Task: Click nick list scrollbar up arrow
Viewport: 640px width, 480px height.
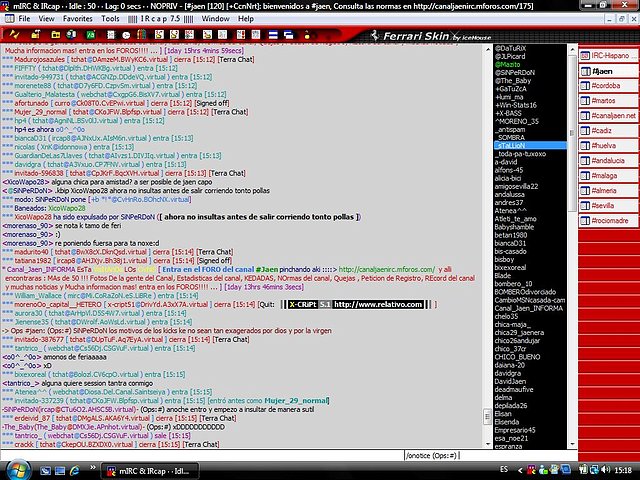Action: point(572,49)
